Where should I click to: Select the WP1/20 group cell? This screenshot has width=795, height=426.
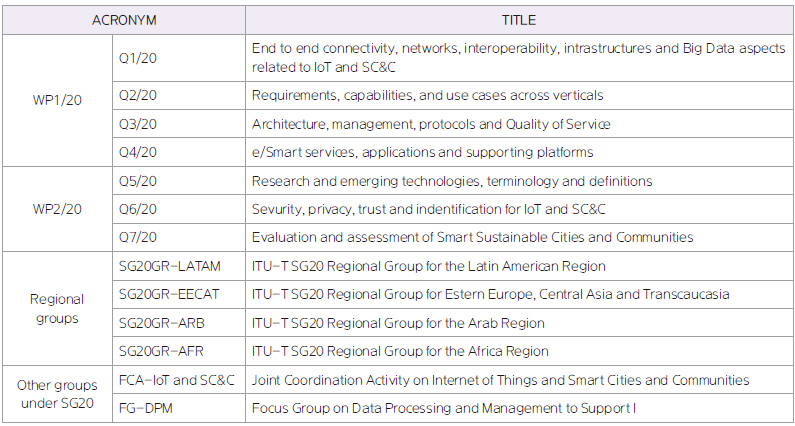56,100
